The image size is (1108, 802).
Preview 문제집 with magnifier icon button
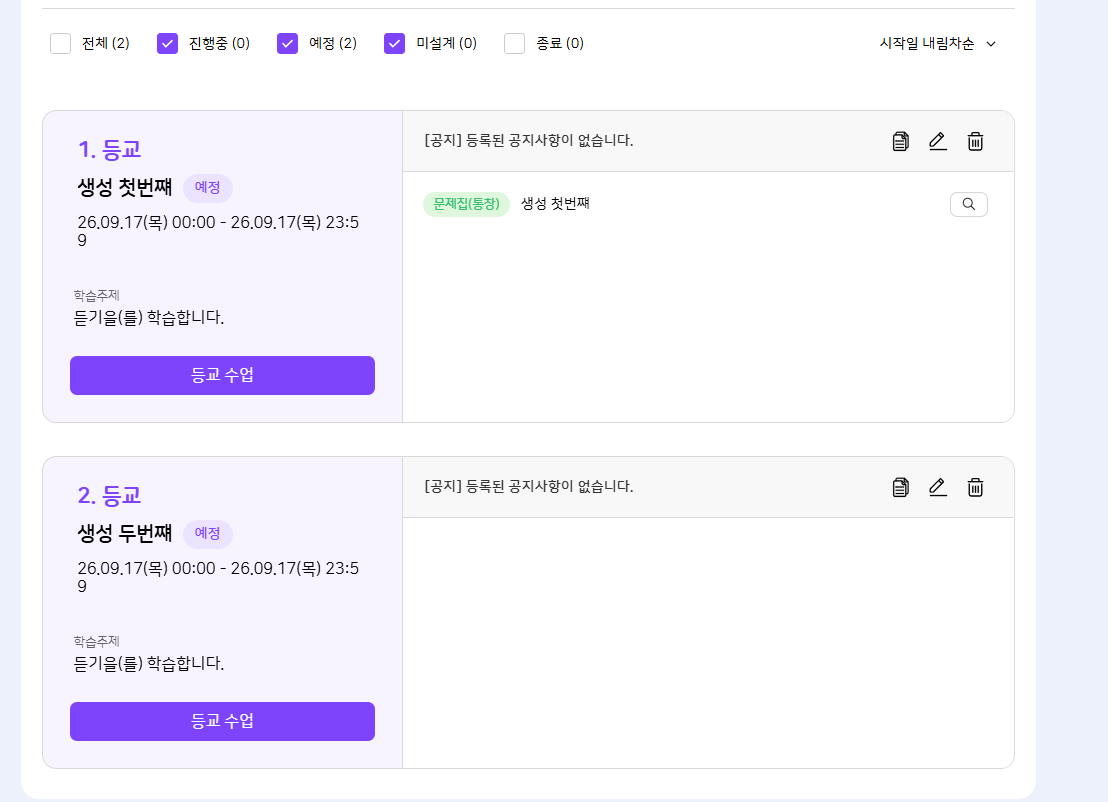pos(969,204)
